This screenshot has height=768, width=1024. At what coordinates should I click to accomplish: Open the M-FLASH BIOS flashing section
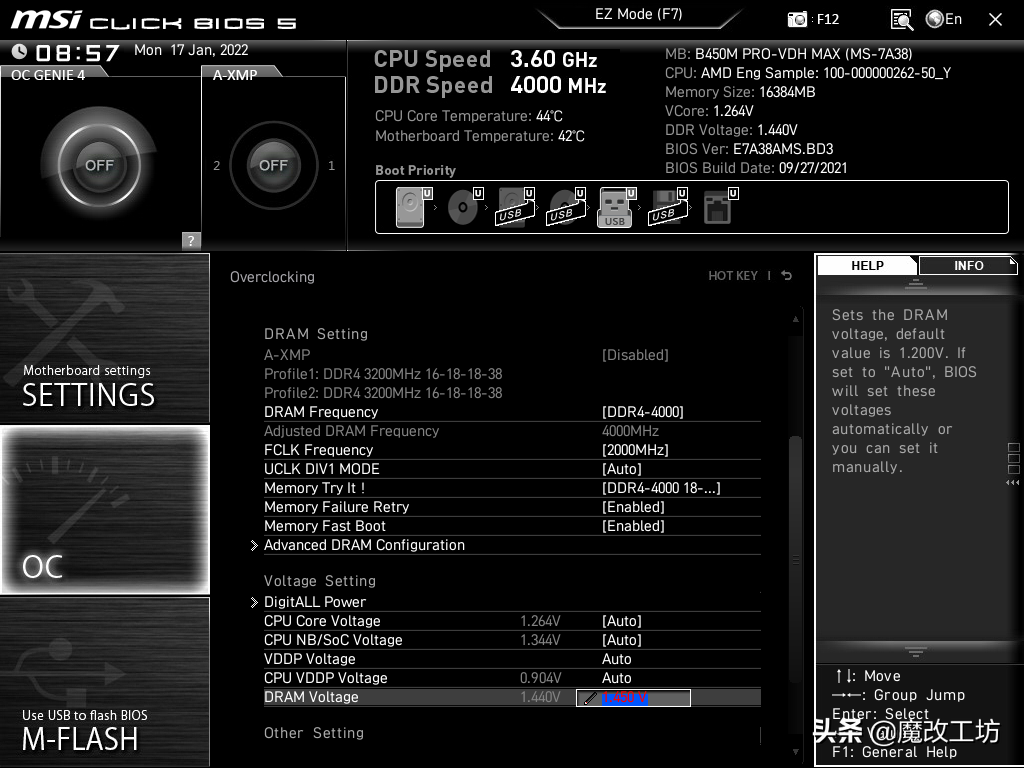point(104,681)
